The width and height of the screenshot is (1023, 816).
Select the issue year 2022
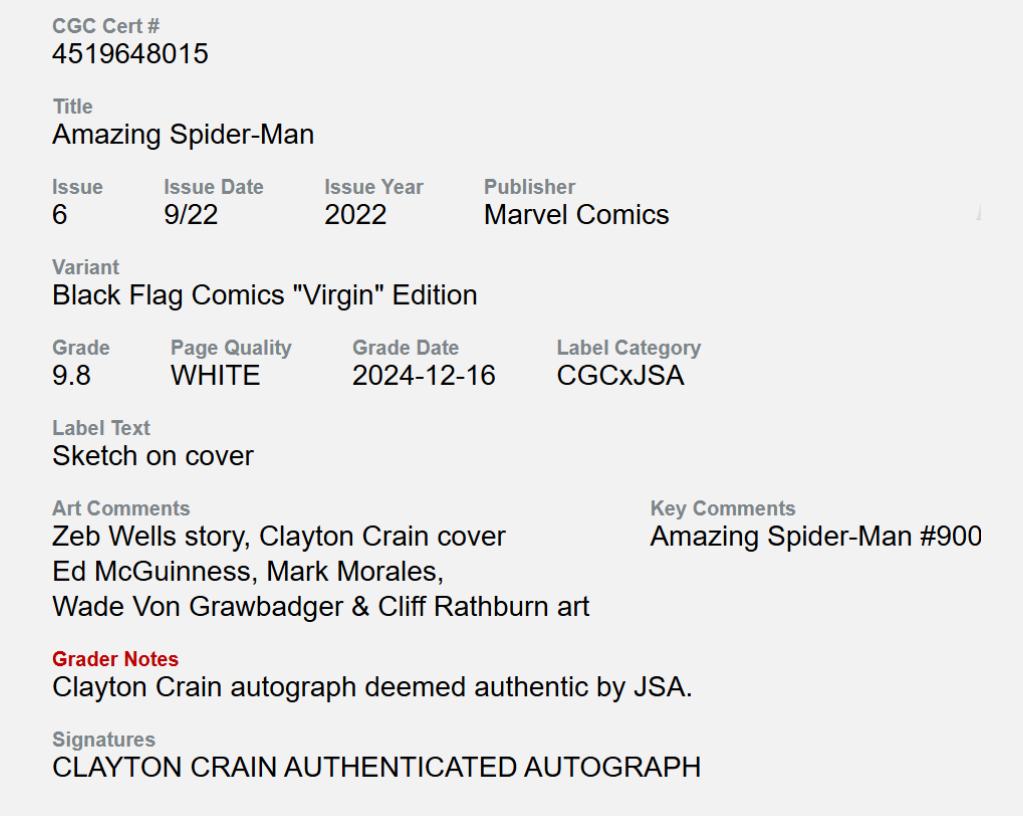[355, 215]
